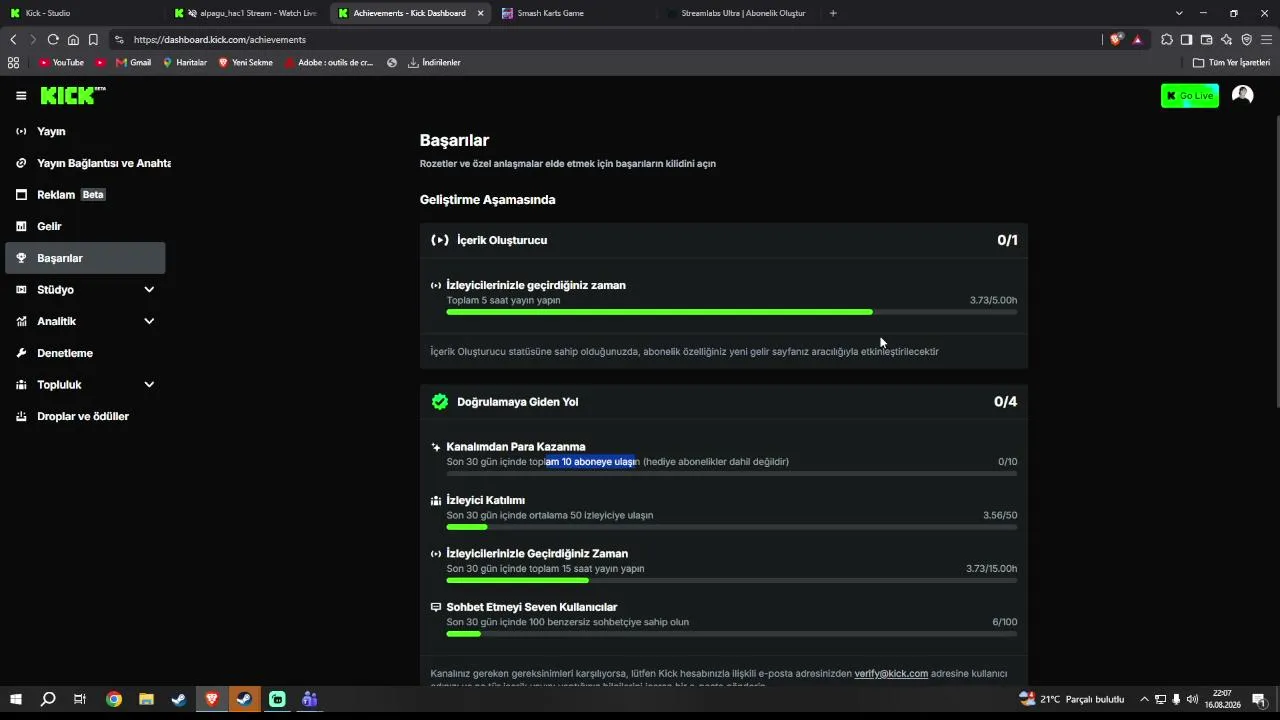The image size is (1280, 720).
Task: Open browser main menu icon
Action: pos(1267,39)
